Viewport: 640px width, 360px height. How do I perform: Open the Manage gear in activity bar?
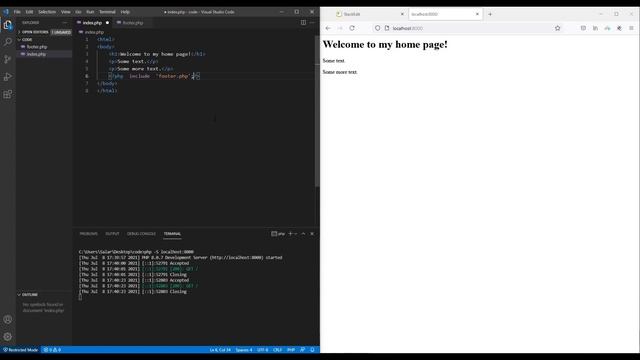(8, 336)
